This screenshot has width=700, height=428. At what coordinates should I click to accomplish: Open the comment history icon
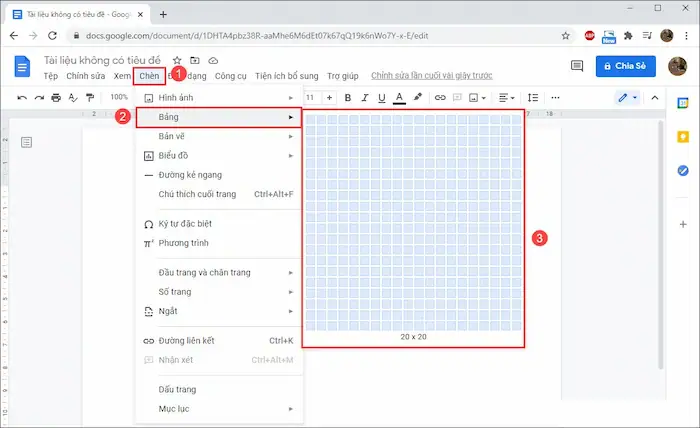(x=576, y=66)
